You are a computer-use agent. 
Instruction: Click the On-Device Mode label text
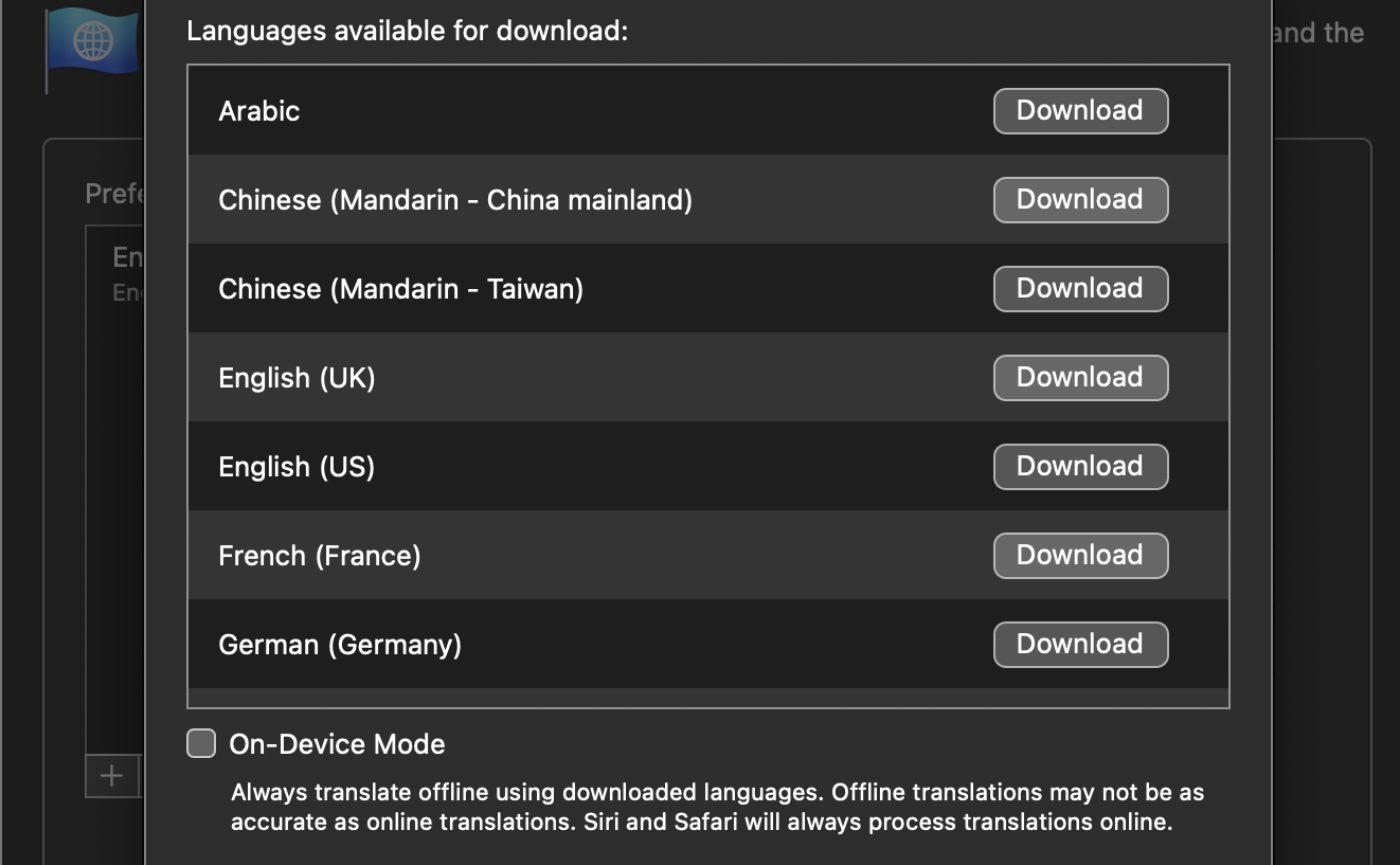click(x=337, y=744)
